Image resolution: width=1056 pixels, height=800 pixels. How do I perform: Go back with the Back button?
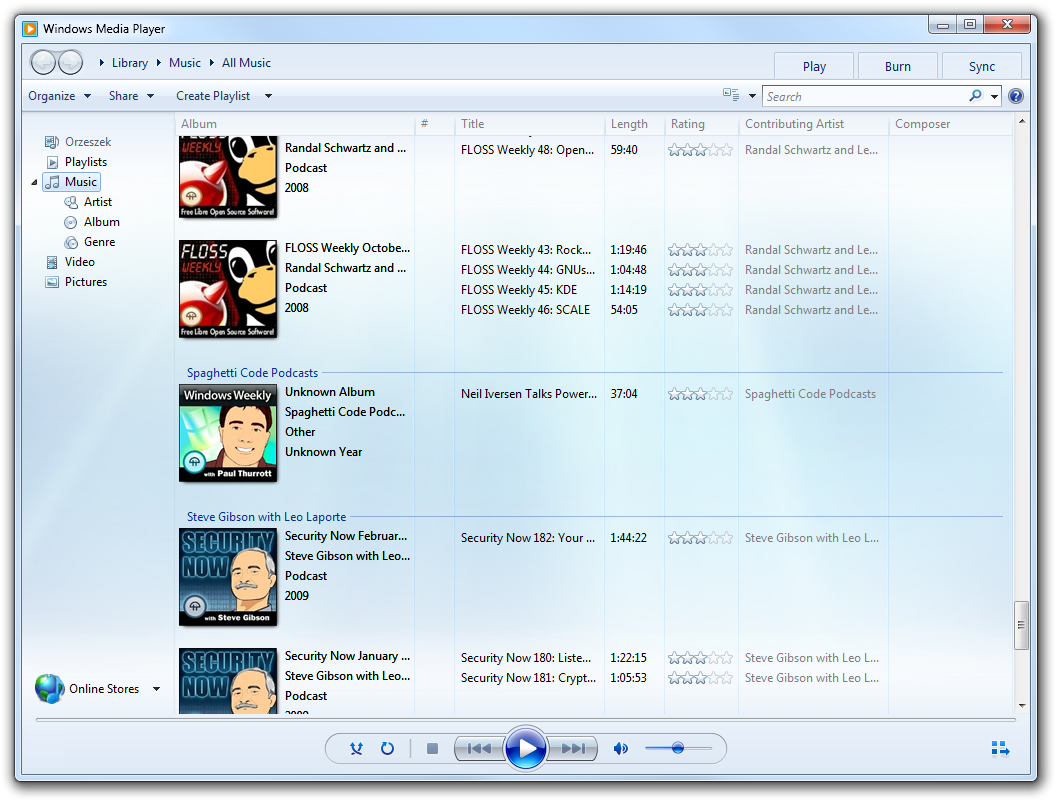click(43, 63)
